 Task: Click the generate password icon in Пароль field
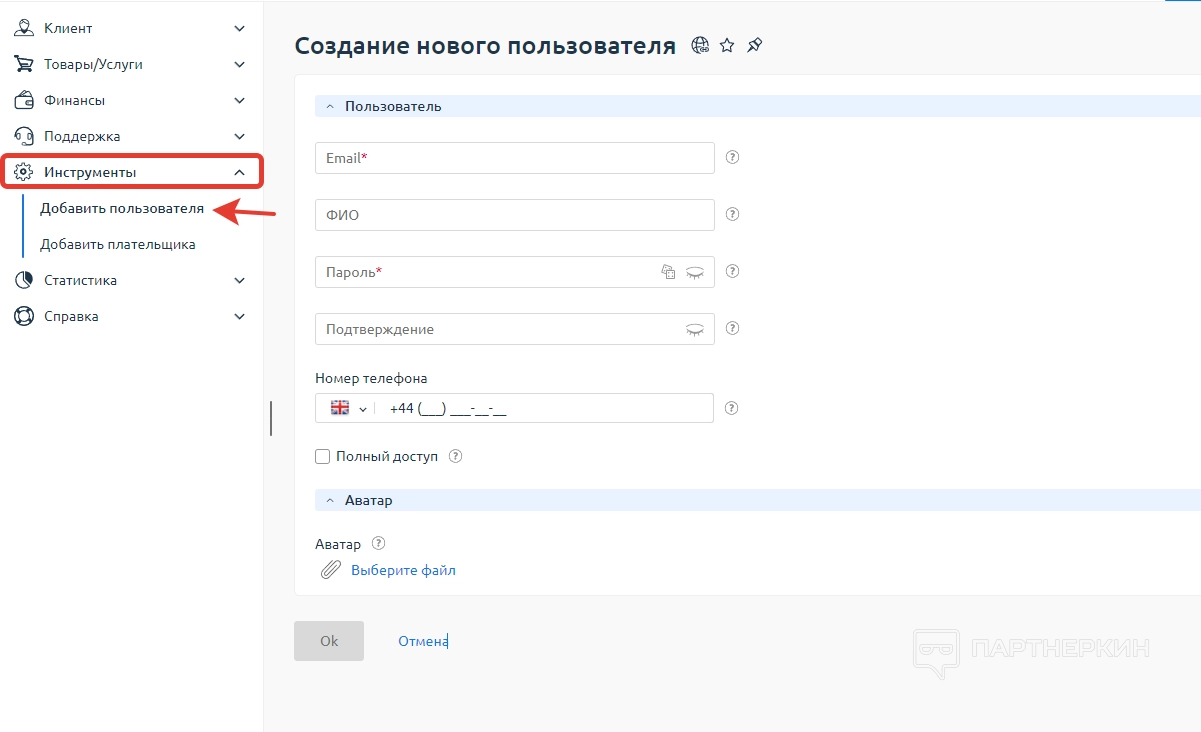669,272
